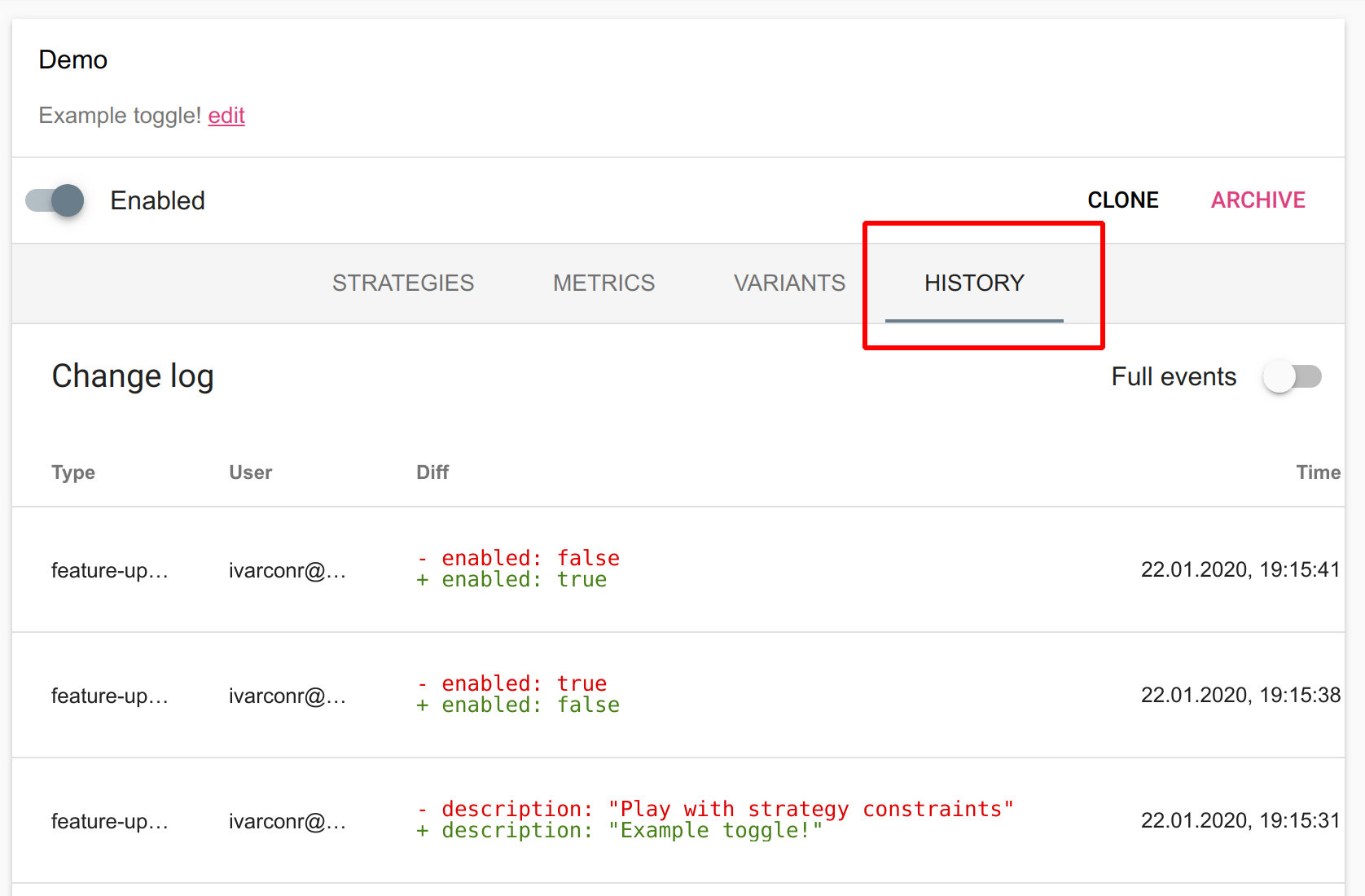Screen dimensions: 1365x896
Task: Go to the VARIANTS tab
Action: (x=788, y=283)
